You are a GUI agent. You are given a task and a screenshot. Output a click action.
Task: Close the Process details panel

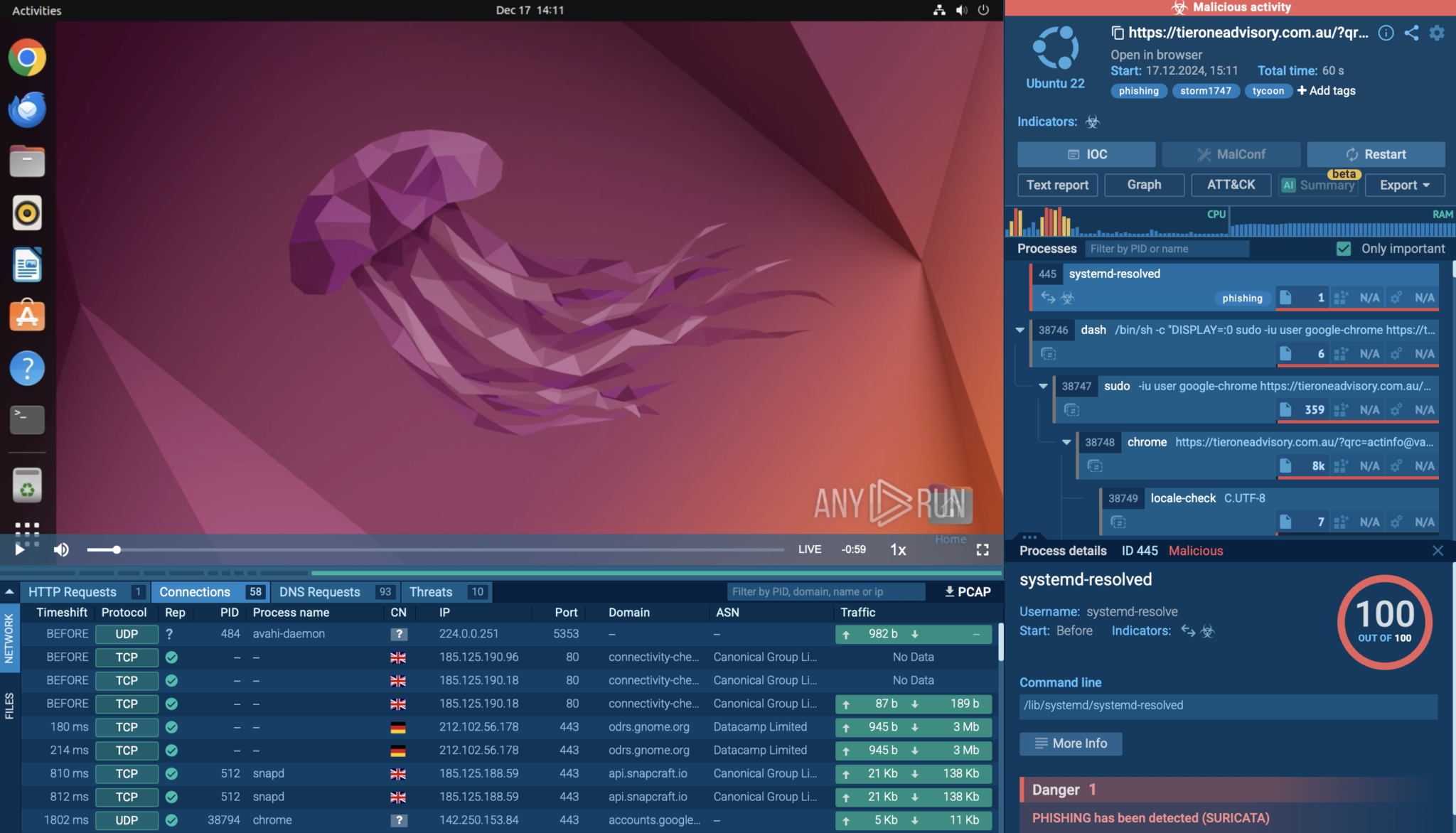point(1438,551)
